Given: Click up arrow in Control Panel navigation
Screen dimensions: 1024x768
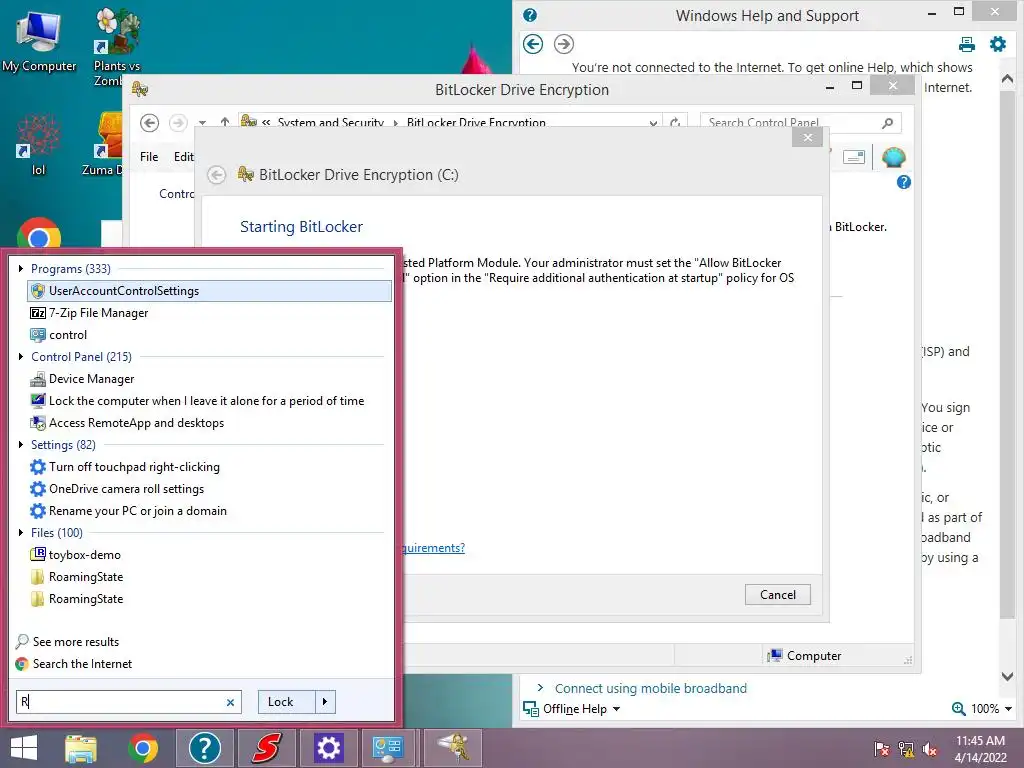Looking at the screenshot, I should [x=225, y=122].
